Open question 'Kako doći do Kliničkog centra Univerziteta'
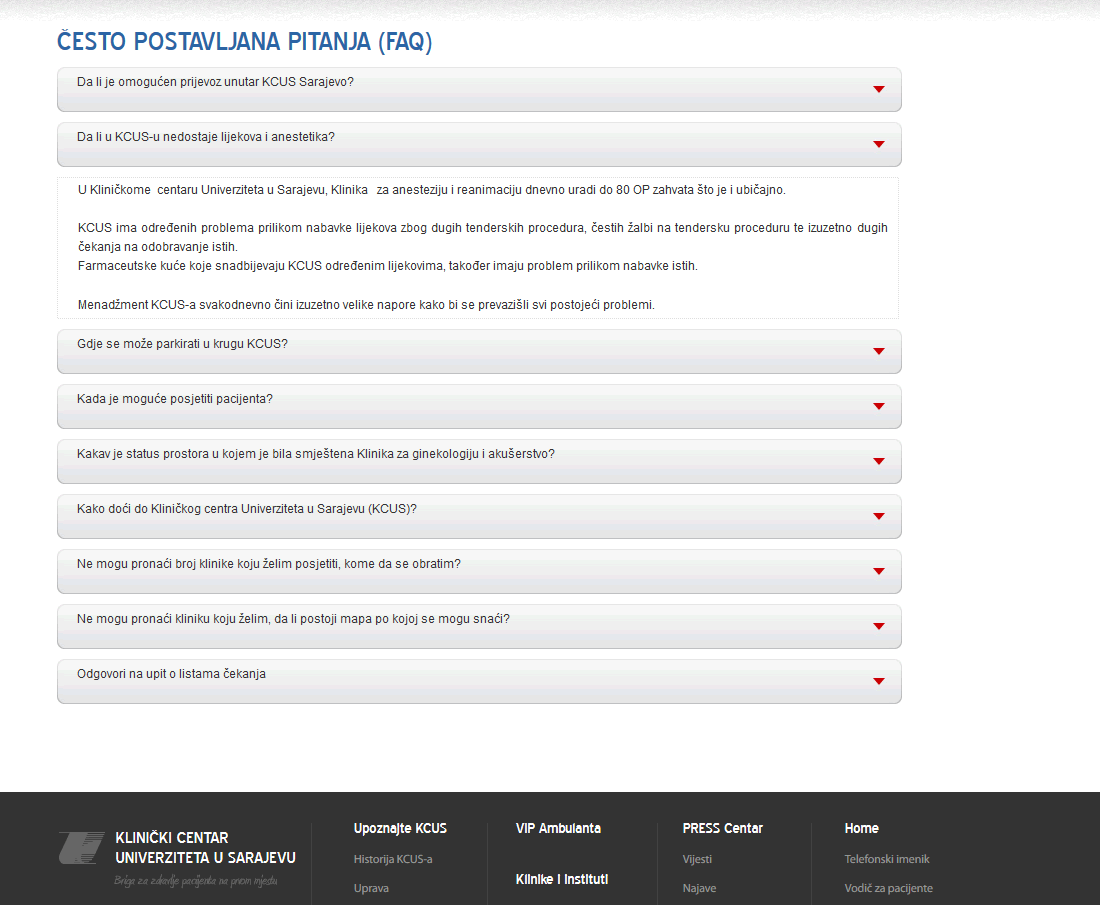Screen dimensions: 1100x905 [x=247, y=509]
